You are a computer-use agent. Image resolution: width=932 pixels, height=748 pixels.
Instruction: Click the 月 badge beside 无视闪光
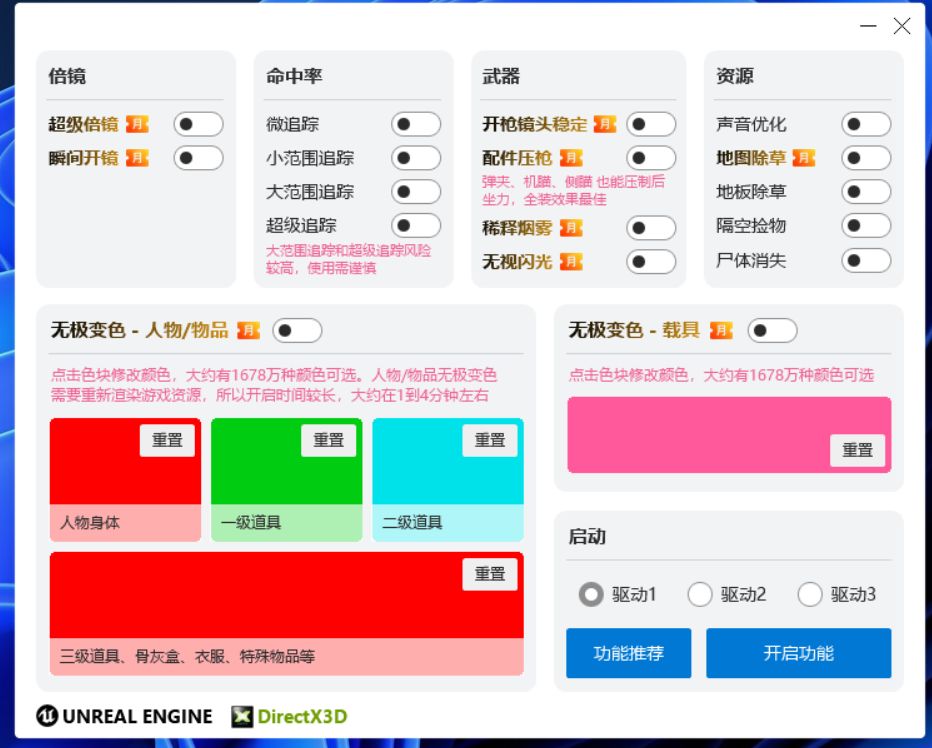(571, 262)
